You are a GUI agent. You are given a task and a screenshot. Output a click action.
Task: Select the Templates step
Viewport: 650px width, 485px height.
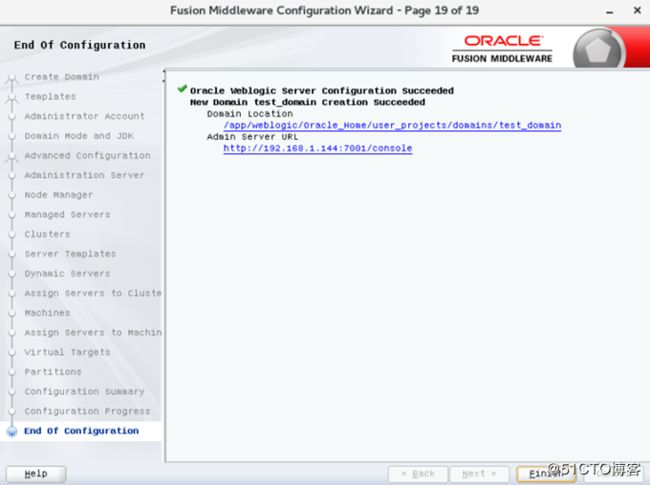50,97
